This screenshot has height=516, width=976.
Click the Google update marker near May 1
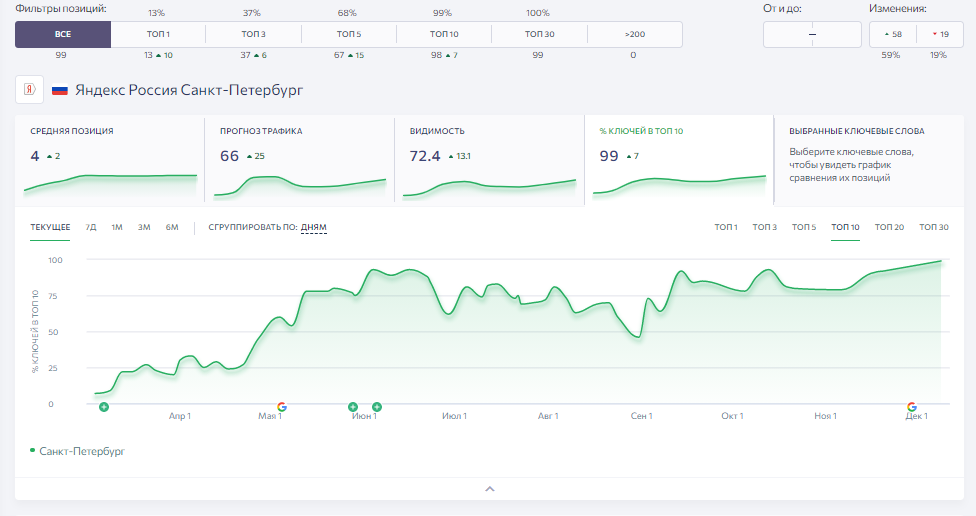(x=282, y=407)
